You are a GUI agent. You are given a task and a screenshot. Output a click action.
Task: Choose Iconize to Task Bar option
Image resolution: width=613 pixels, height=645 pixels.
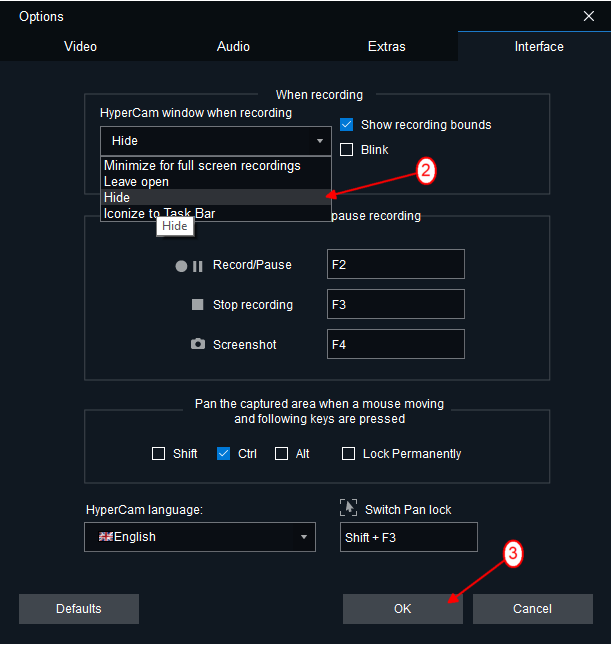point(216,213)
